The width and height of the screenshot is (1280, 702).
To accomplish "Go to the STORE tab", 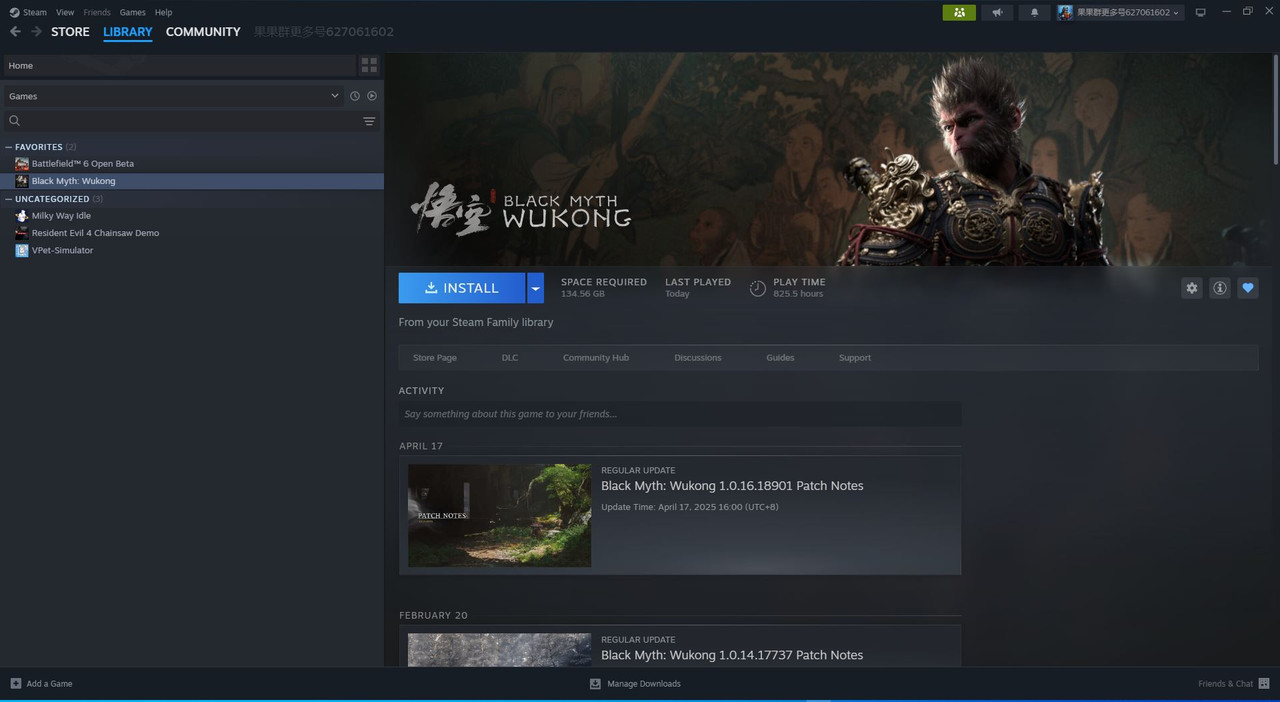I will [70, 32].
